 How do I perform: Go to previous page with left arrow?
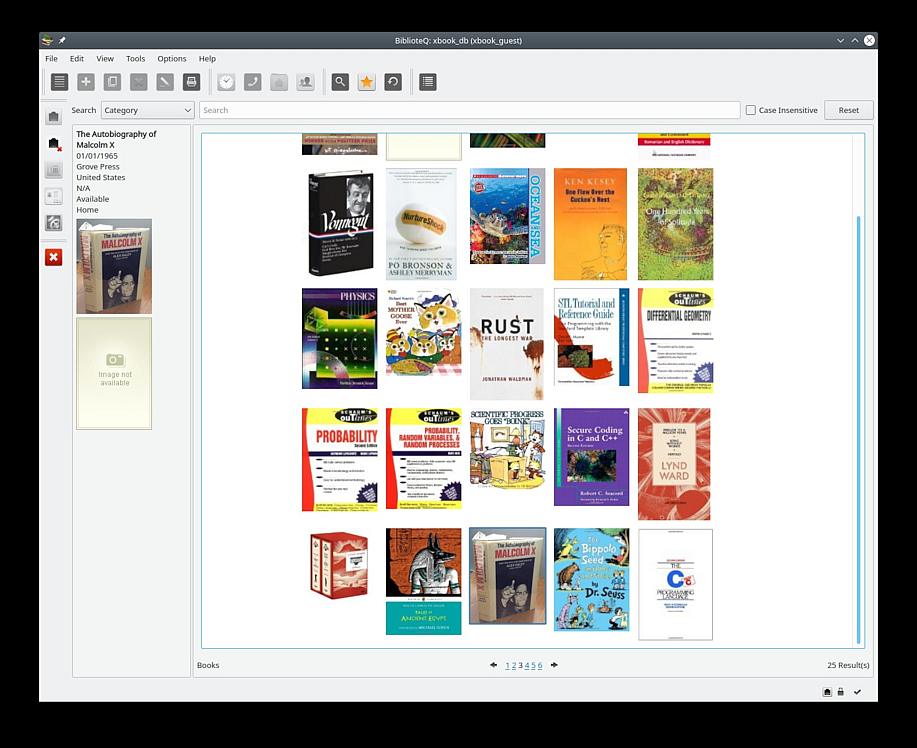[494, 665]
